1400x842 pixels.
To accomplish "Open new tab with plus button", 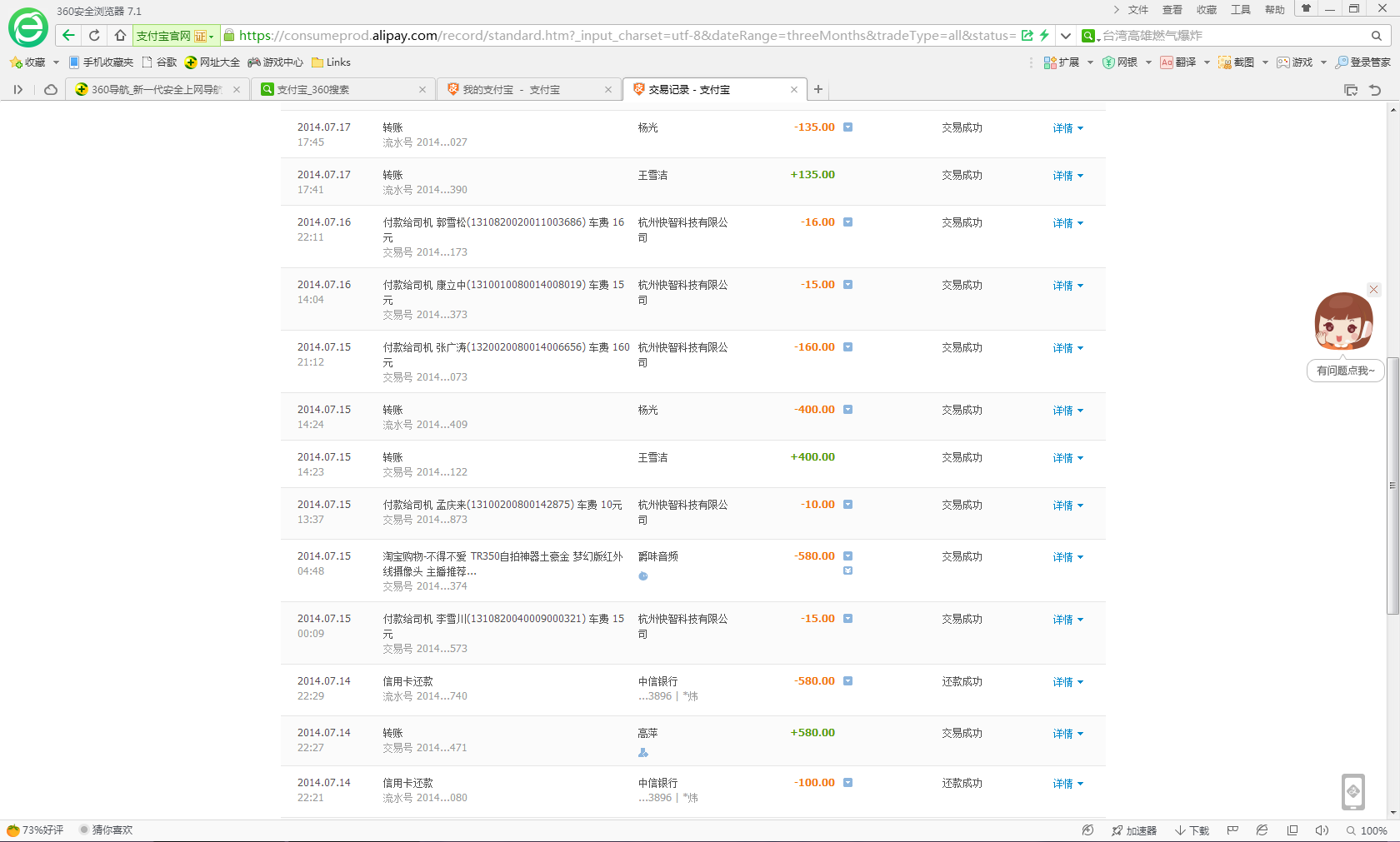I will point(818,89).
